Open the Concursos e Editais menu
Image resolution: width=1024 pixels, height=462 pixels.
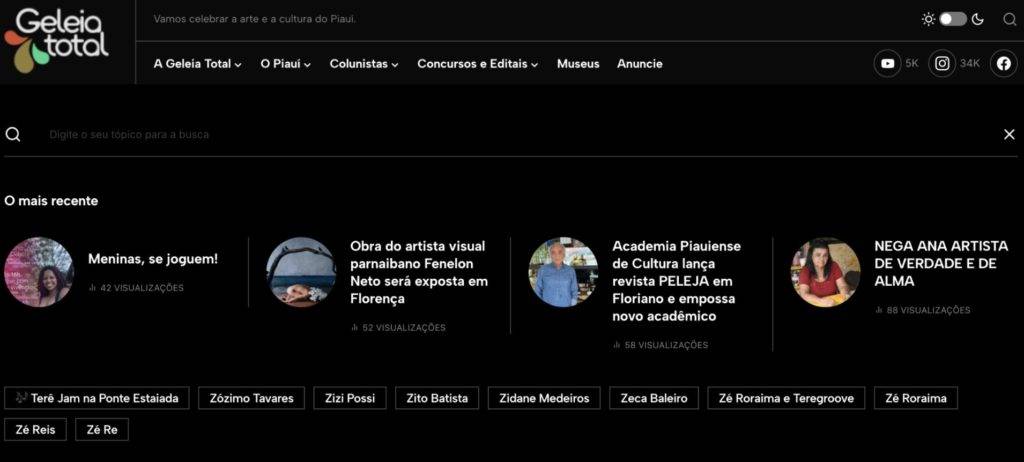point(477,64)
